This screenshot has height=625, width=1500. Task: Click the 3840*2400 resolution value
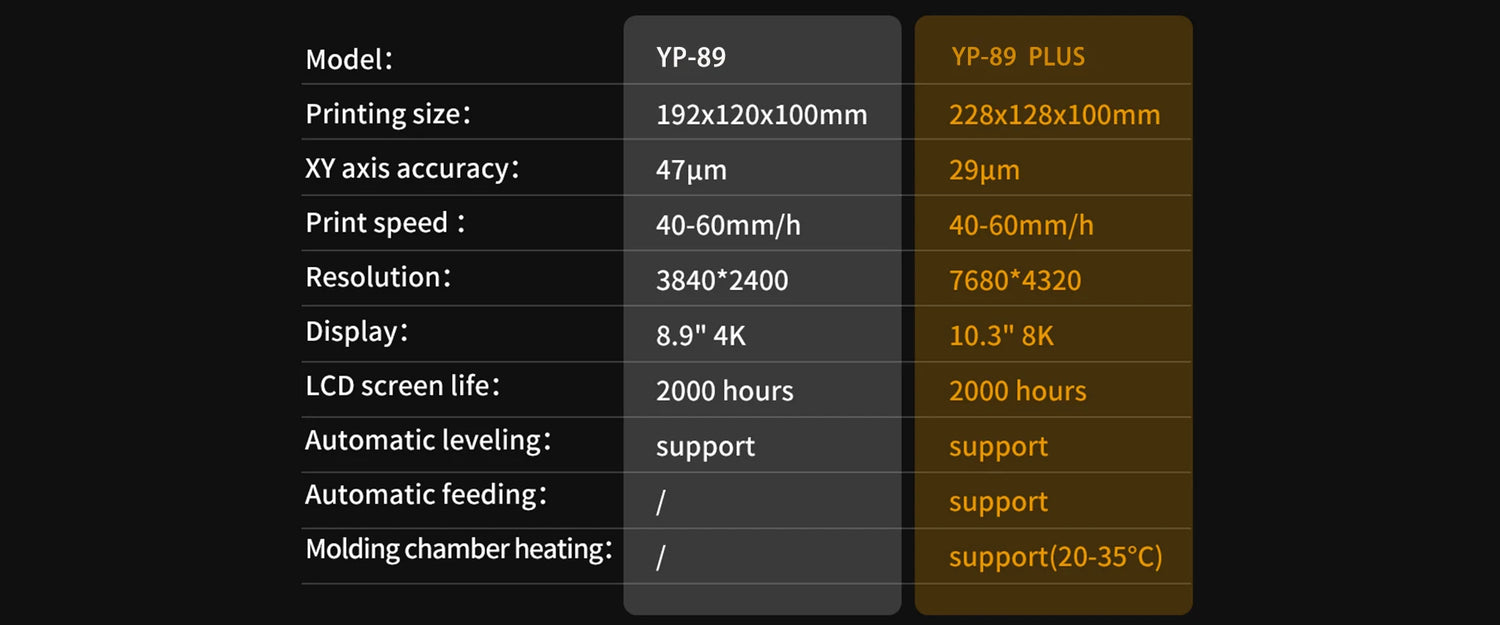click(722, 280)
